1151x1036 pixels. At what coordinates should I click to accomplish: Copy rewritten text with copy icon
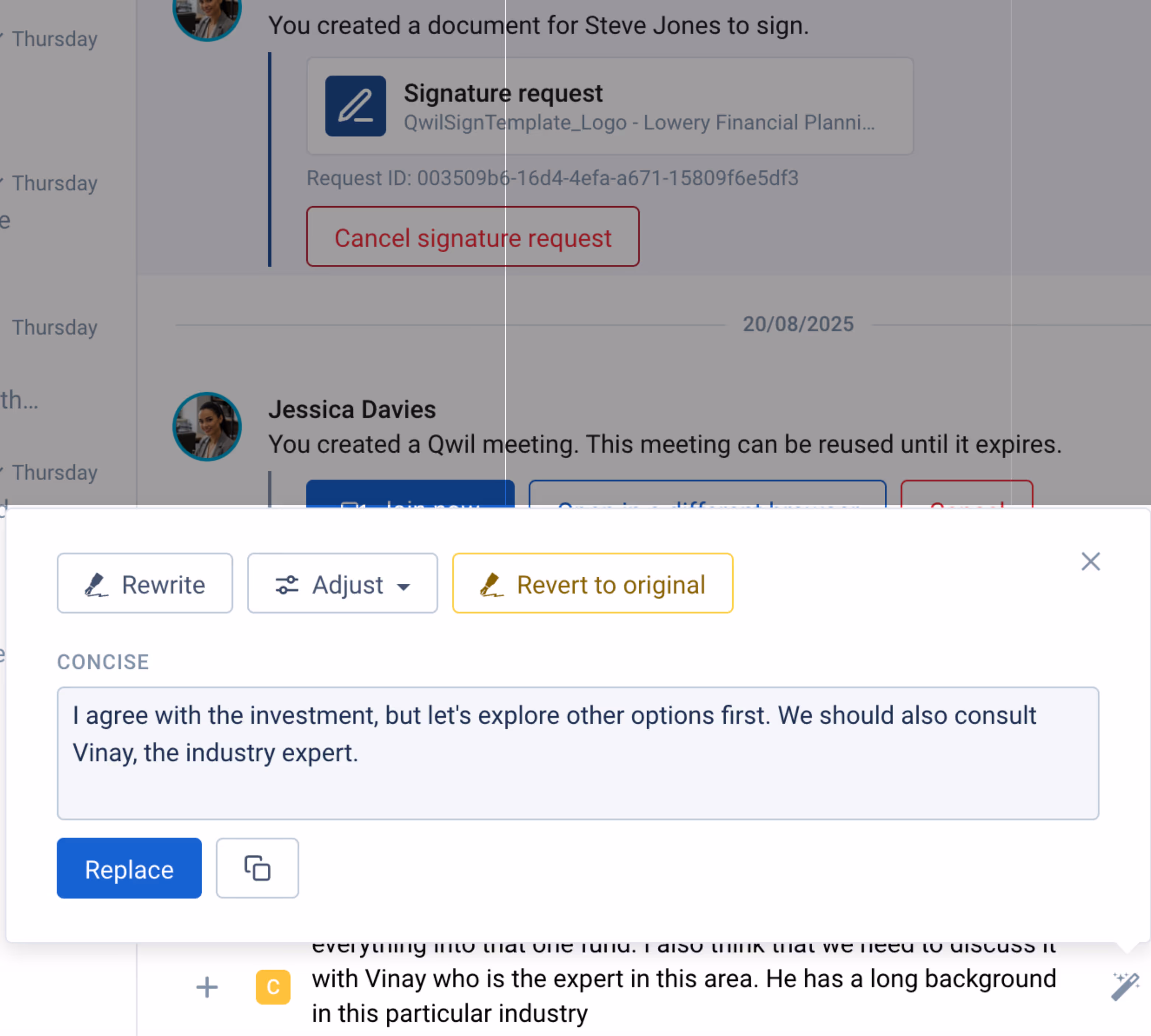pos(257,868)
